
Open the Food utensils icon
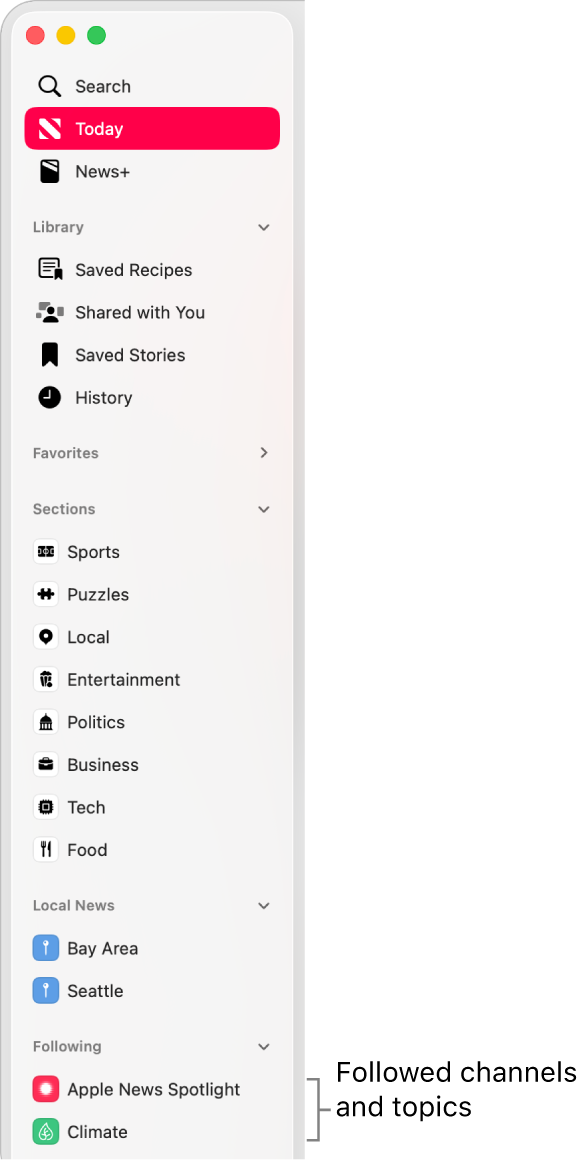tap(46, 849)
